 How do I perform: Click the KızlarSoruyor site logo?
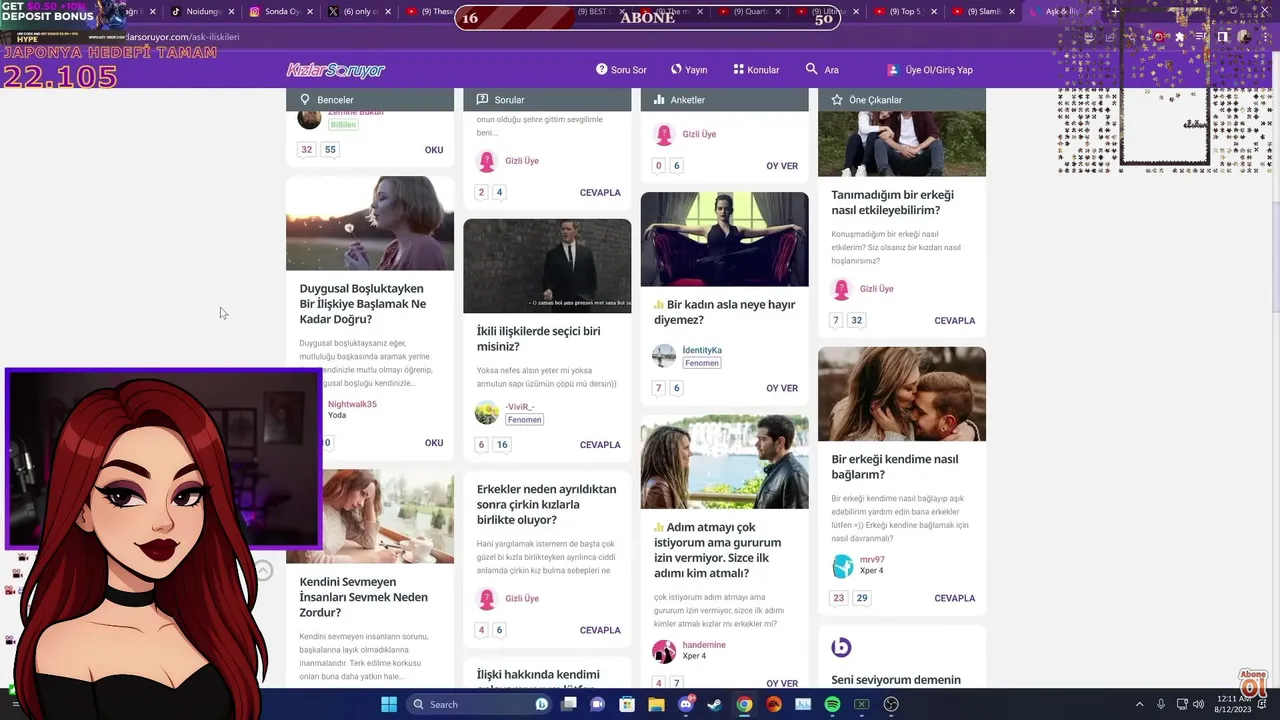coord(336,70)
